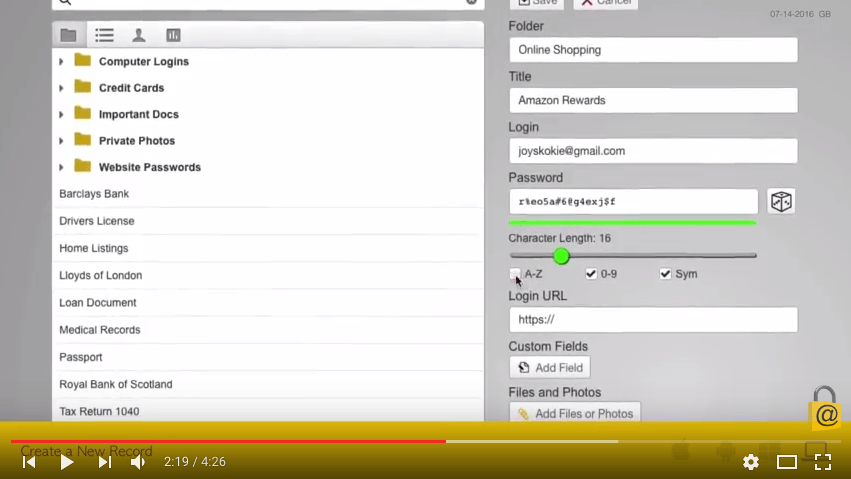Expand the Computer Logins folder arrow

click(x=61, y=62)
